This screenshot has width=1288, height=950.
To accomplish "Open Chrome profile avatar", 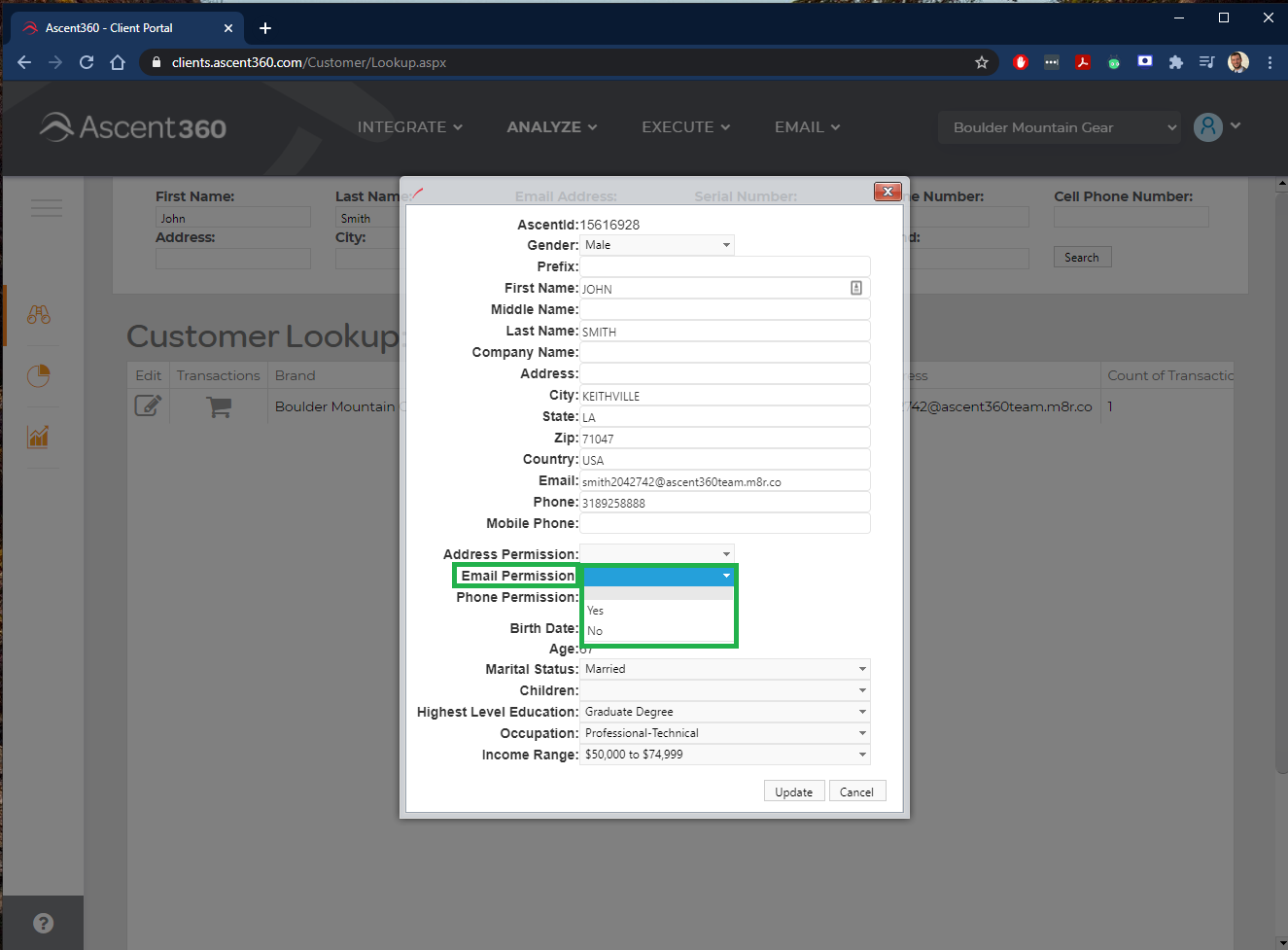I will click(x=1238, y=62).
